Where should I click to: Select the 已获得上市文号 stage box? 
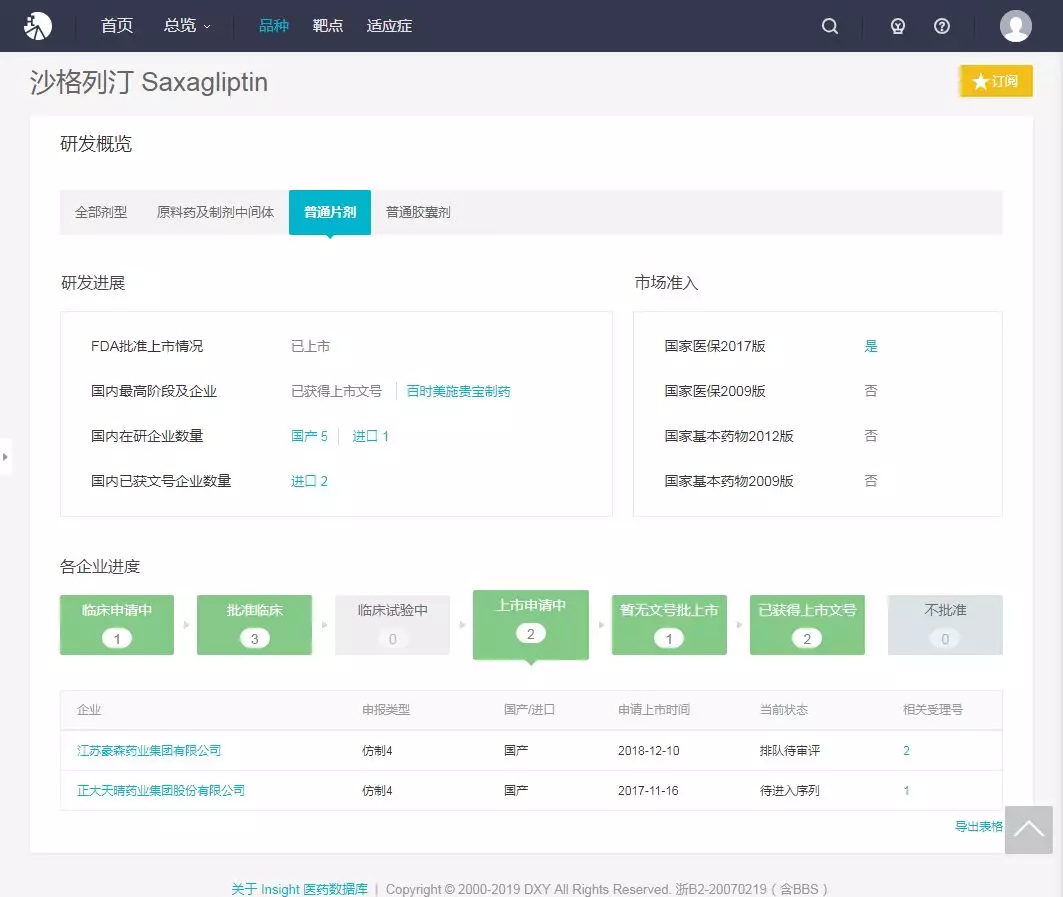807,624
